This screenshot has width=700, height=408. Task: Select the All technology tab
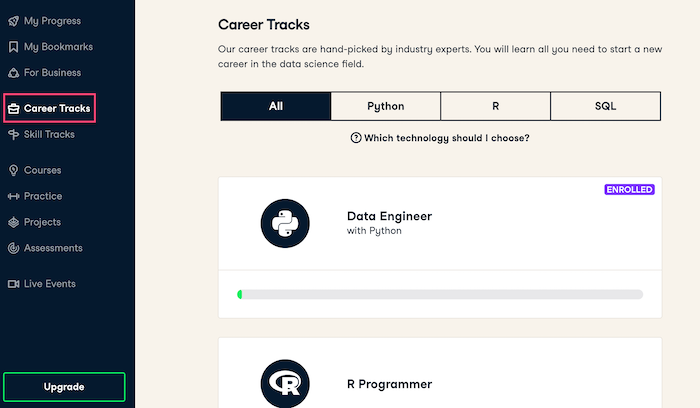pyautogui.click(x=276, y=106)
